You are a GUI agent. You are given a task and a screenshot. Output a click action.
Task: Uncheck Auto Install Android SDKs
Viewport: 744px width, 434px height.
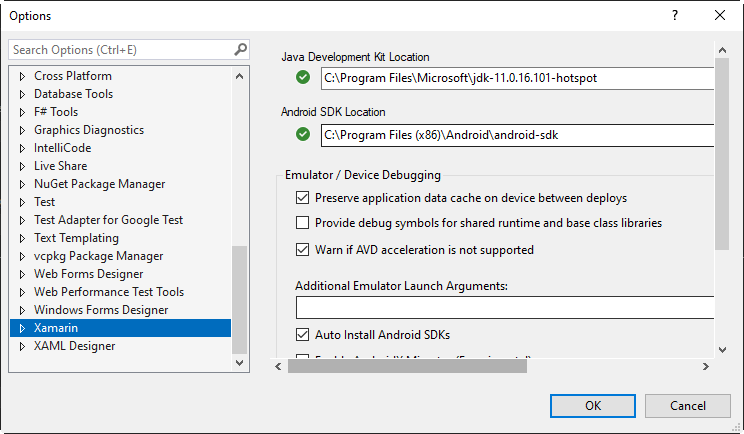pyautogui.click(x=302, y=334)
